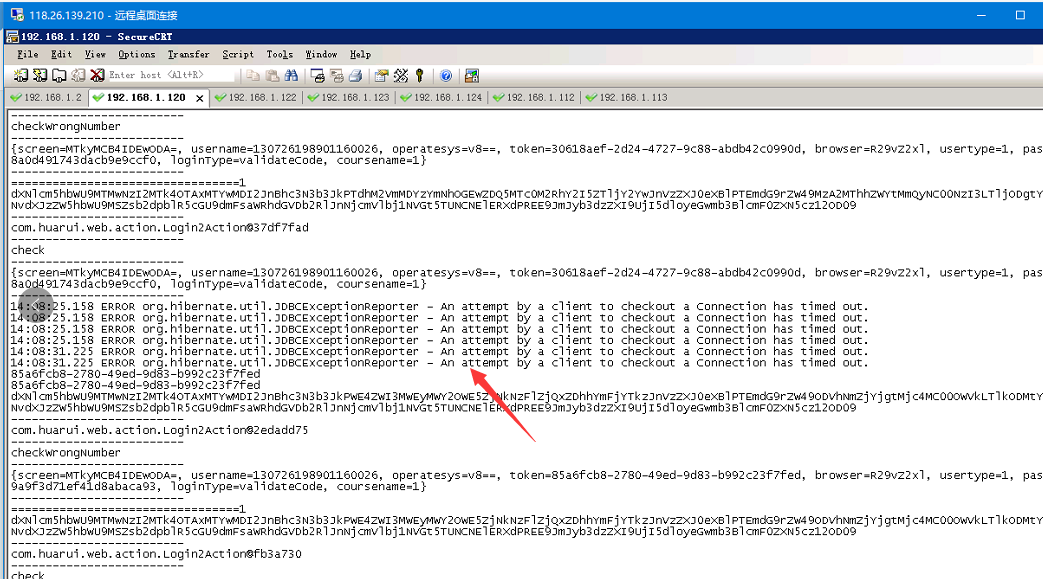The height and width of the screenshot is (579, 1043).
Task: Close the 192.168.1.120 tab
Action: (200, 98)
